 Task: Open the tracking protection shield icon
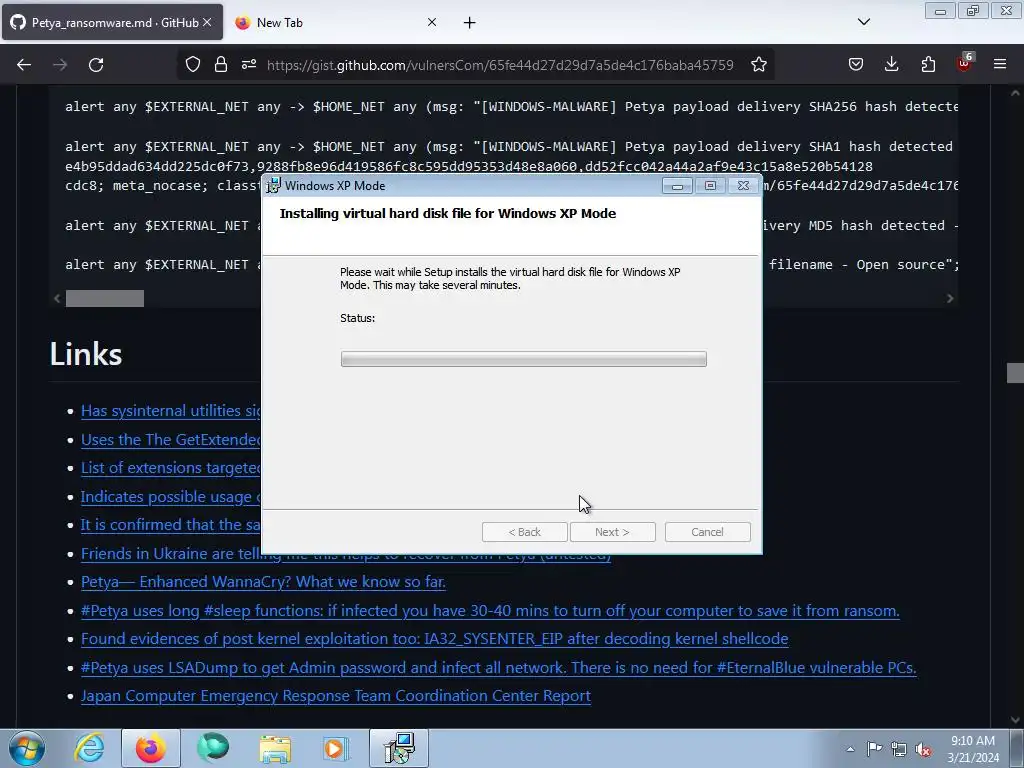(x=193, y=65)
